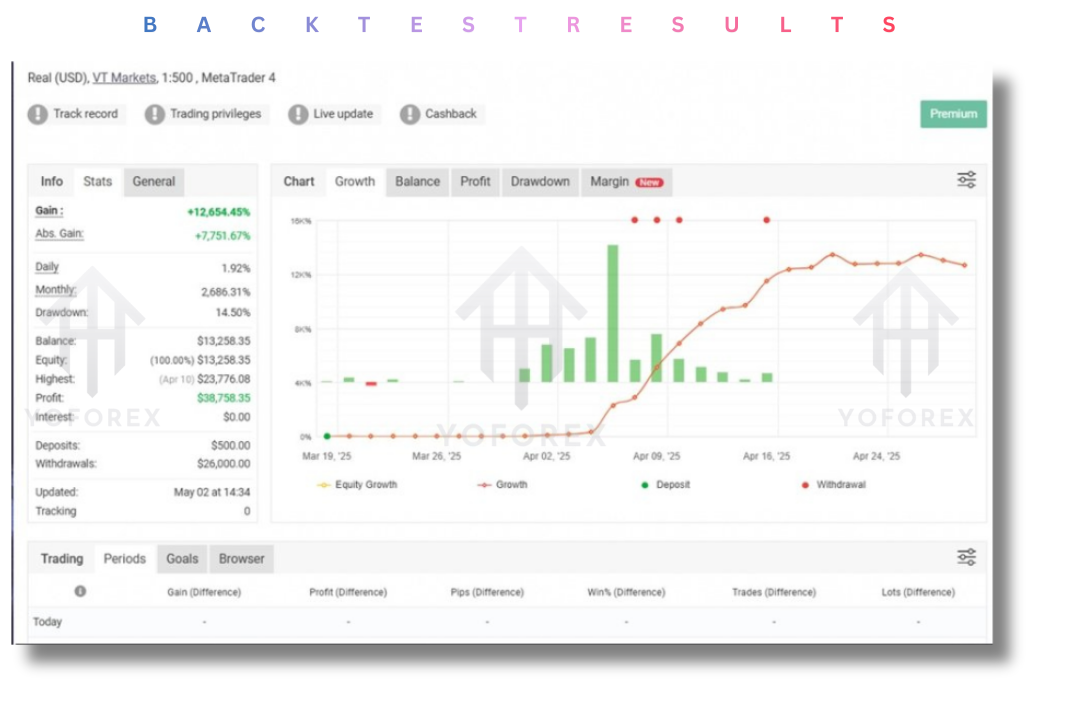The height and width of the screenshot is (707, 1082).
Task: Open the VT Markets broker link
Action: [x=124, y=78]
